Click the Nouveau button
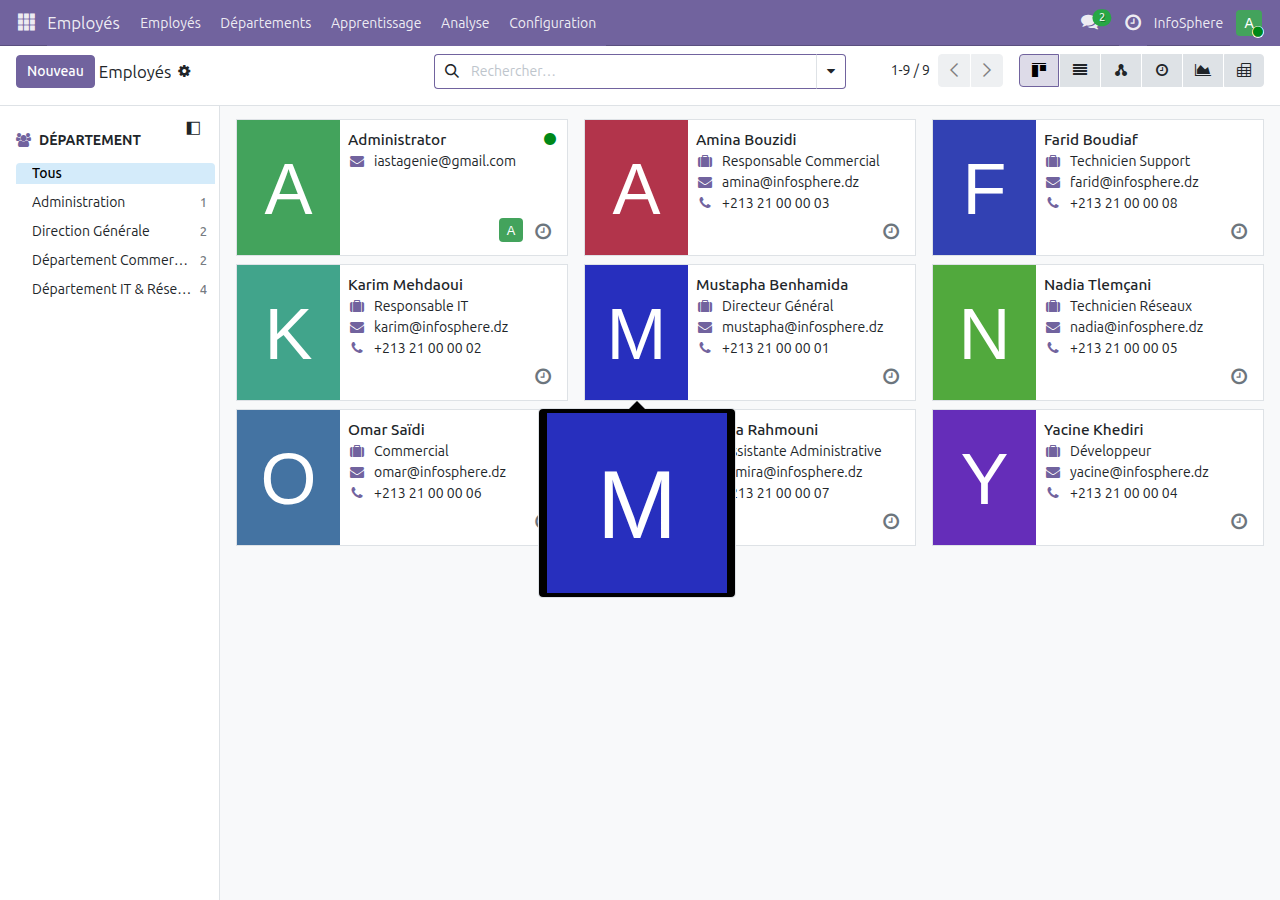 pos(55,71)
